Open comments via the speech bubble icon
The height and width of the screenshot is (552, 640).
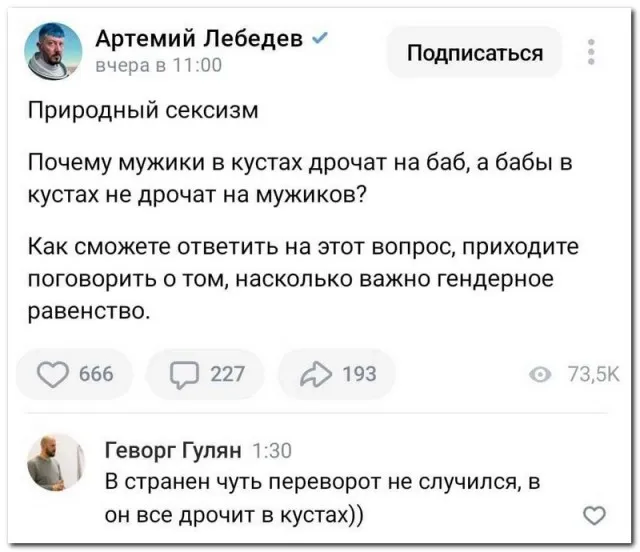click(x=186, y=374)
